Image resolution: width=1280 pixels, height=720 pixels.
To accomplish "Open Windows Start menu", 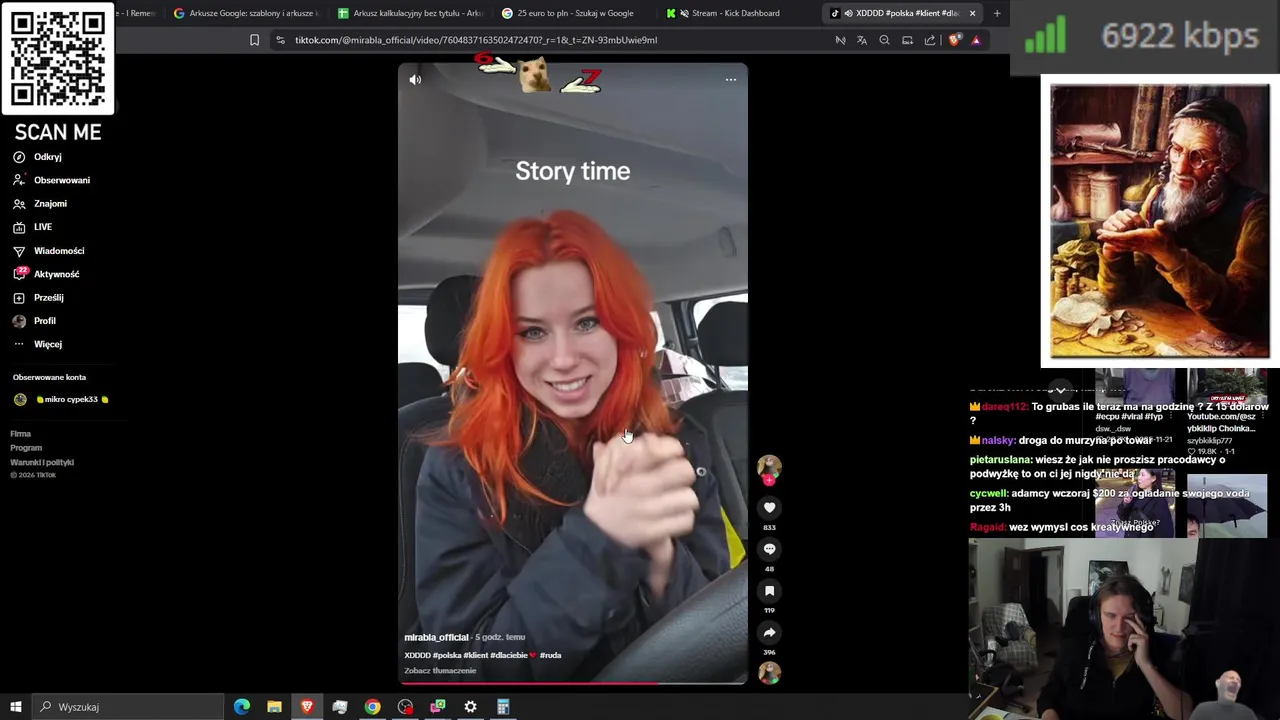I will click(15, 707).
